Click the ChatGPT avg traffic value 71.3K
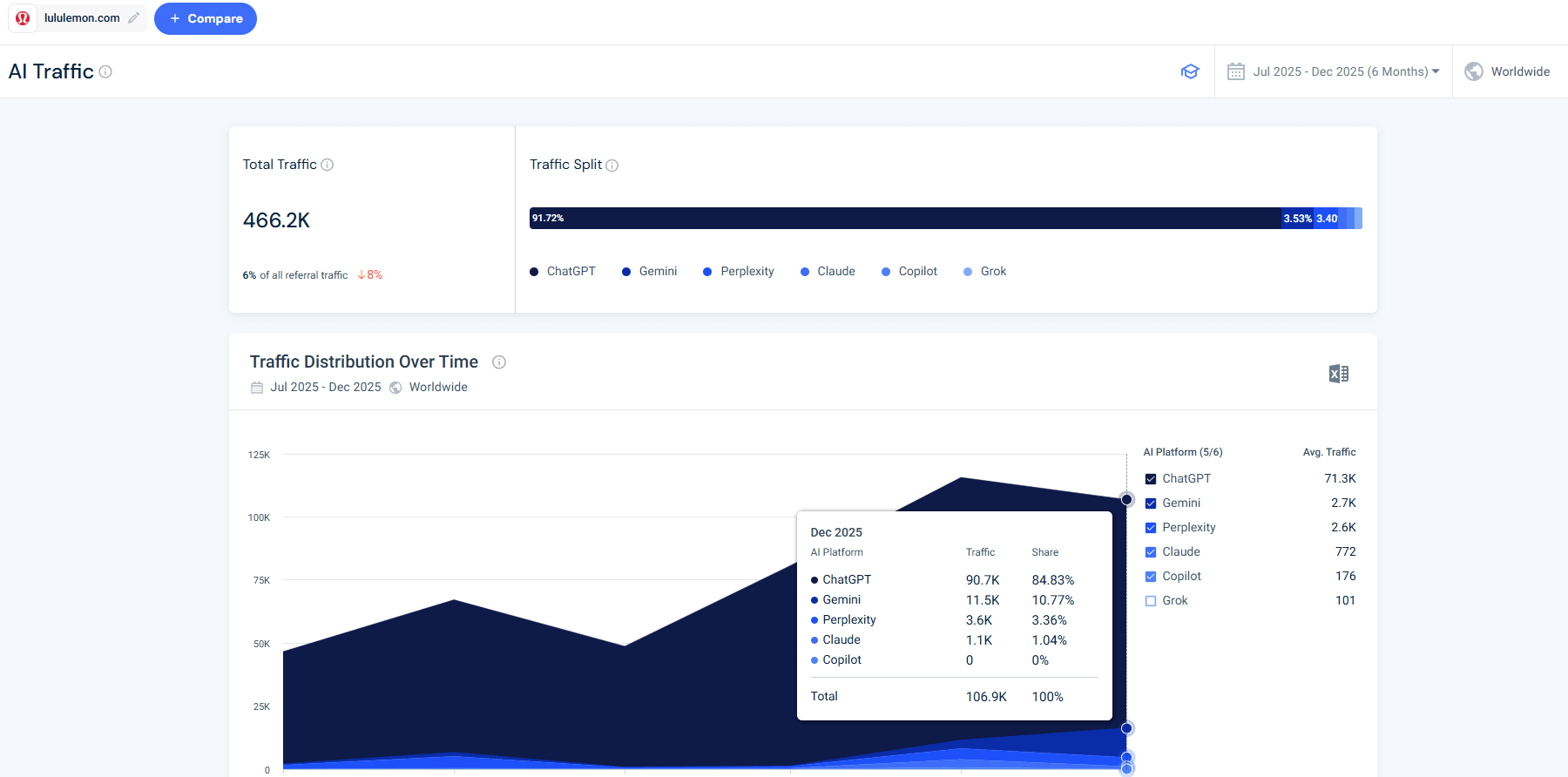 pos(1340,478)
